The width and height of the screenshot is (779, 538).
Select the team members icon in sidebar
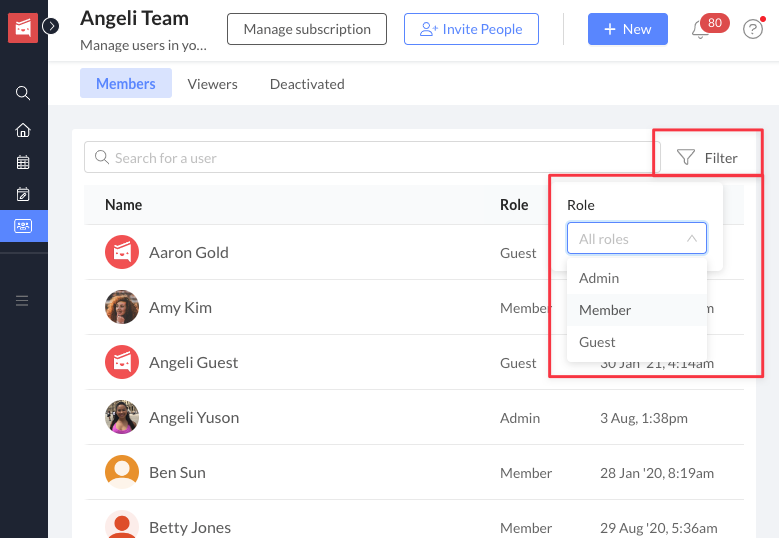(23, 226)
